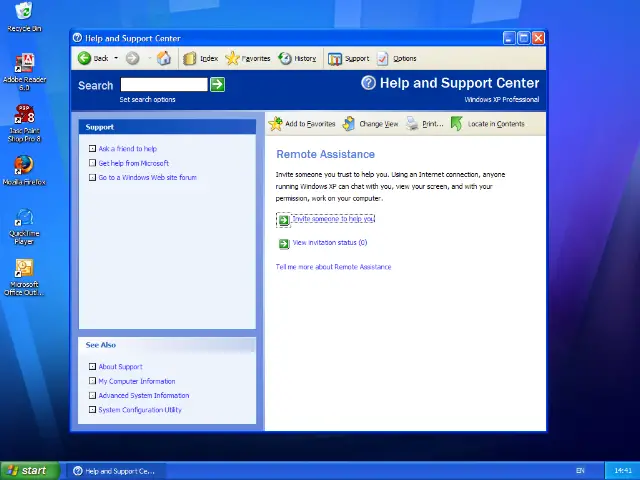Click the EN language indicator

point(580,471)
